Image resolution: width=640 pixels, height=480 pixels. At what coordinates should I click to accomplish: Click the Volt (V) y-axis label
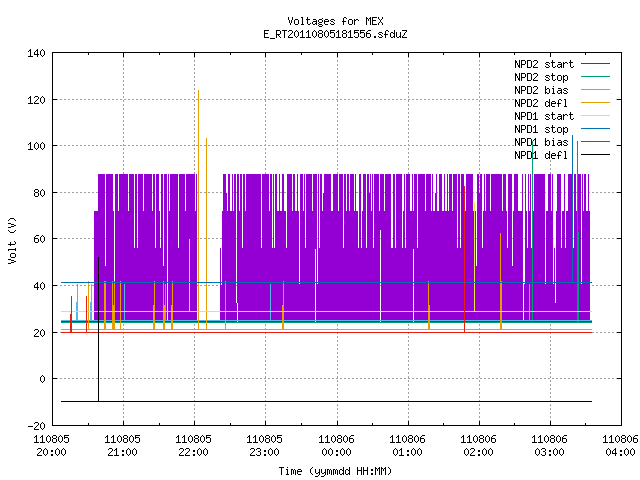click(x=13, y=240)
